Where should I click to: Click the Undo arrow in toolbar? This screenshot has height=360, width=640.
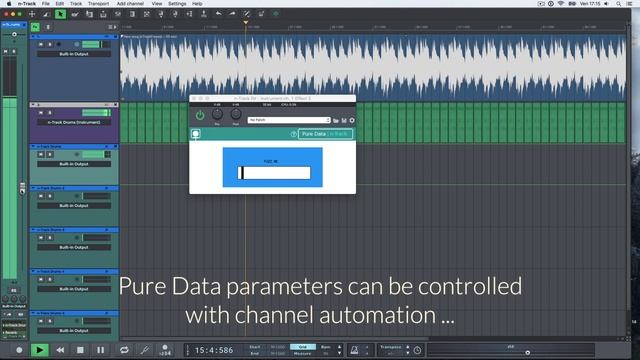click(218, 14)
